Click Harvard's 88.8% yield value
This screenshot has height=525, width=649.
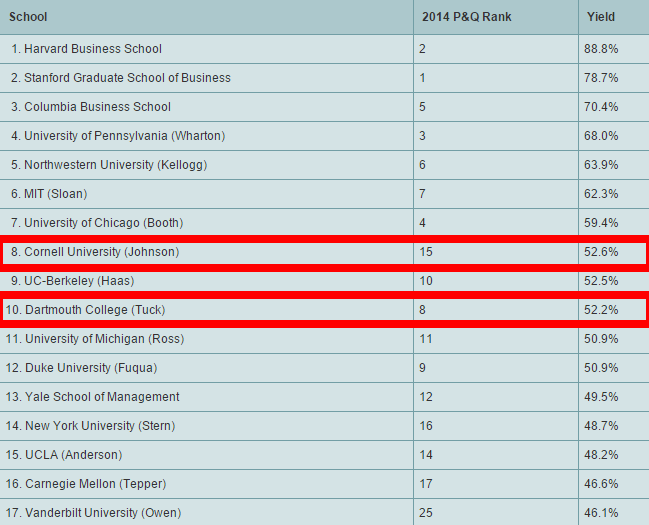(601, 49)
